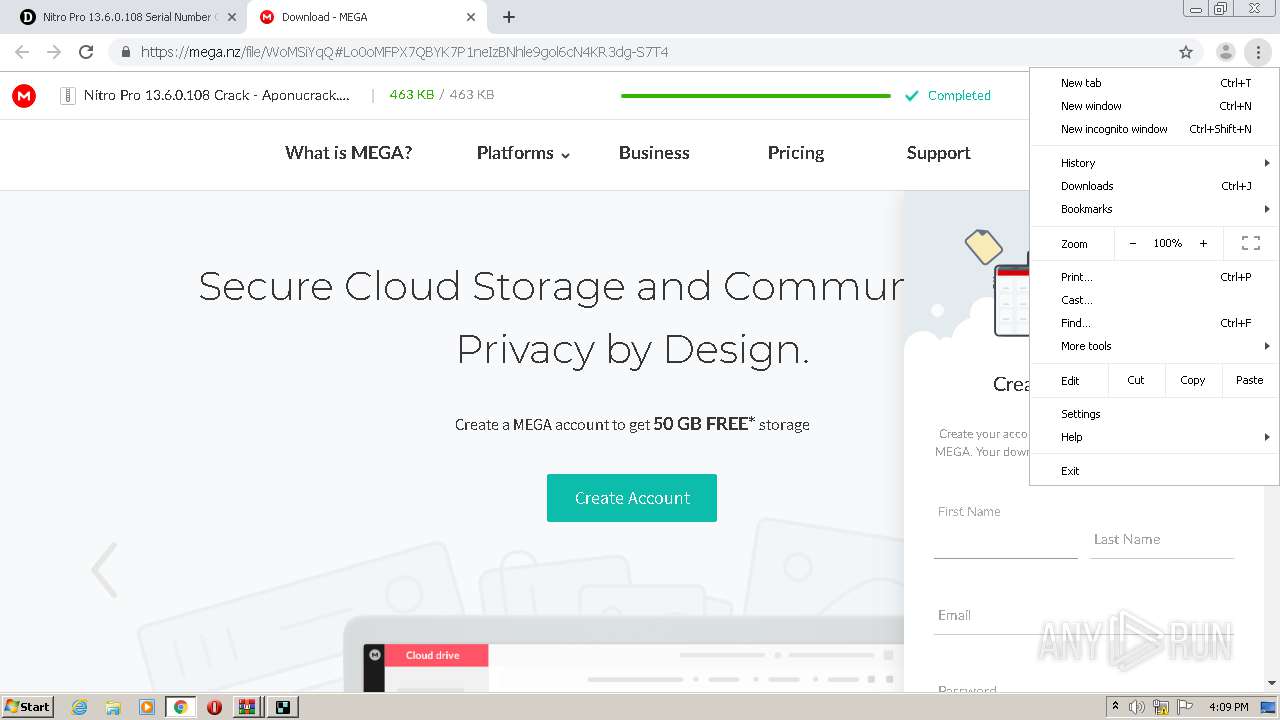Click the fullscreen icon in Zoom row
Viewport: 1280px width, 720px height.
coord(1250,243)
